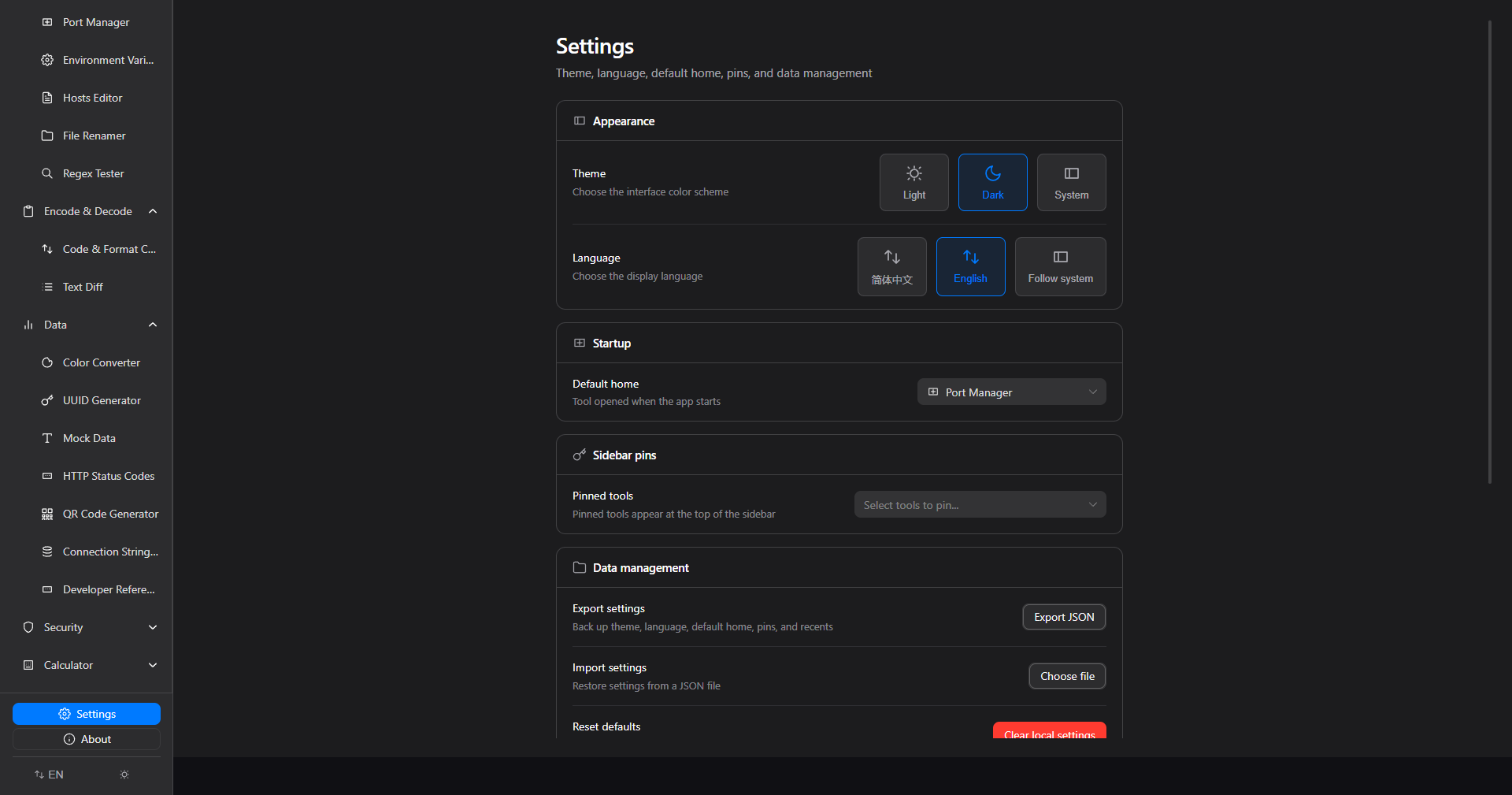Click the Developer Reference icon
Screen dimensions: 1512x795
[x=47, y=589]
